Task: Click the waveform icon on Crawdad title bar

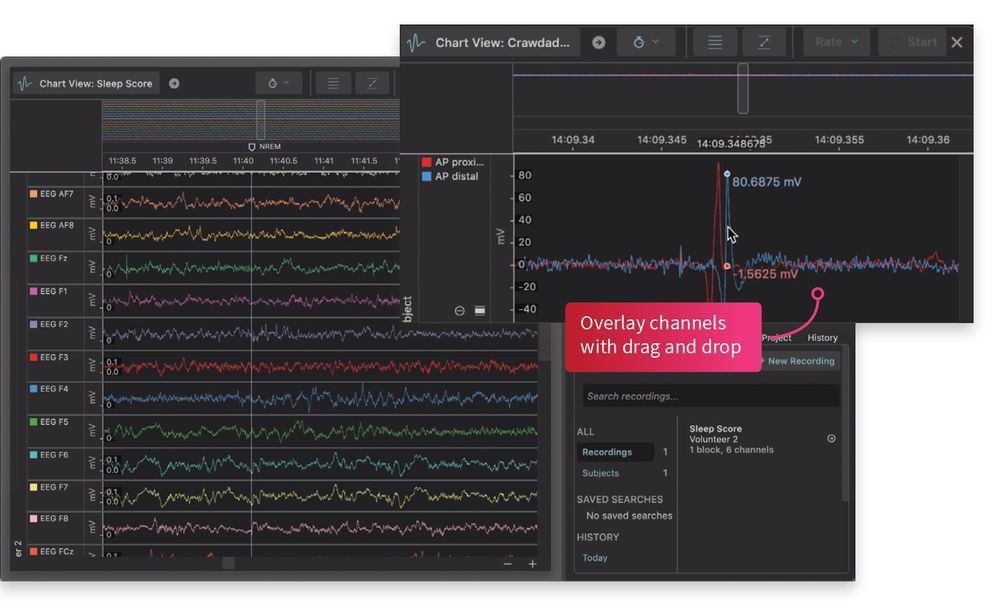Action: [416, 42]
